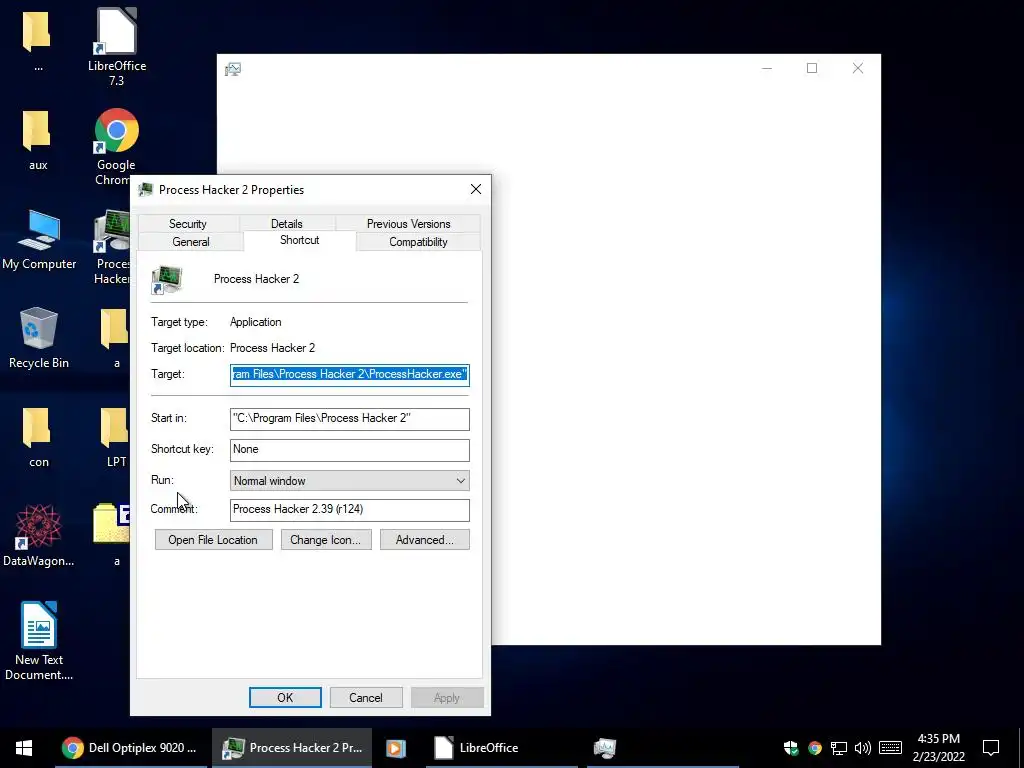Image resolution: width=1024 pixels, height=768 pixels.
Task: Close the Process Hacker 2 Properties dialog
Action: pyautogui.click(x=476, y=189)
